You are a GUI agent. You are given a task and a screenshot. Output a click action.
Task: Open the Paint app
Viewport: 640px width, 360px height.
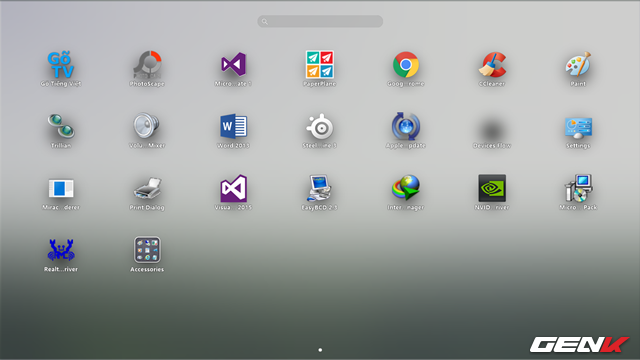[x=578, y=64]
